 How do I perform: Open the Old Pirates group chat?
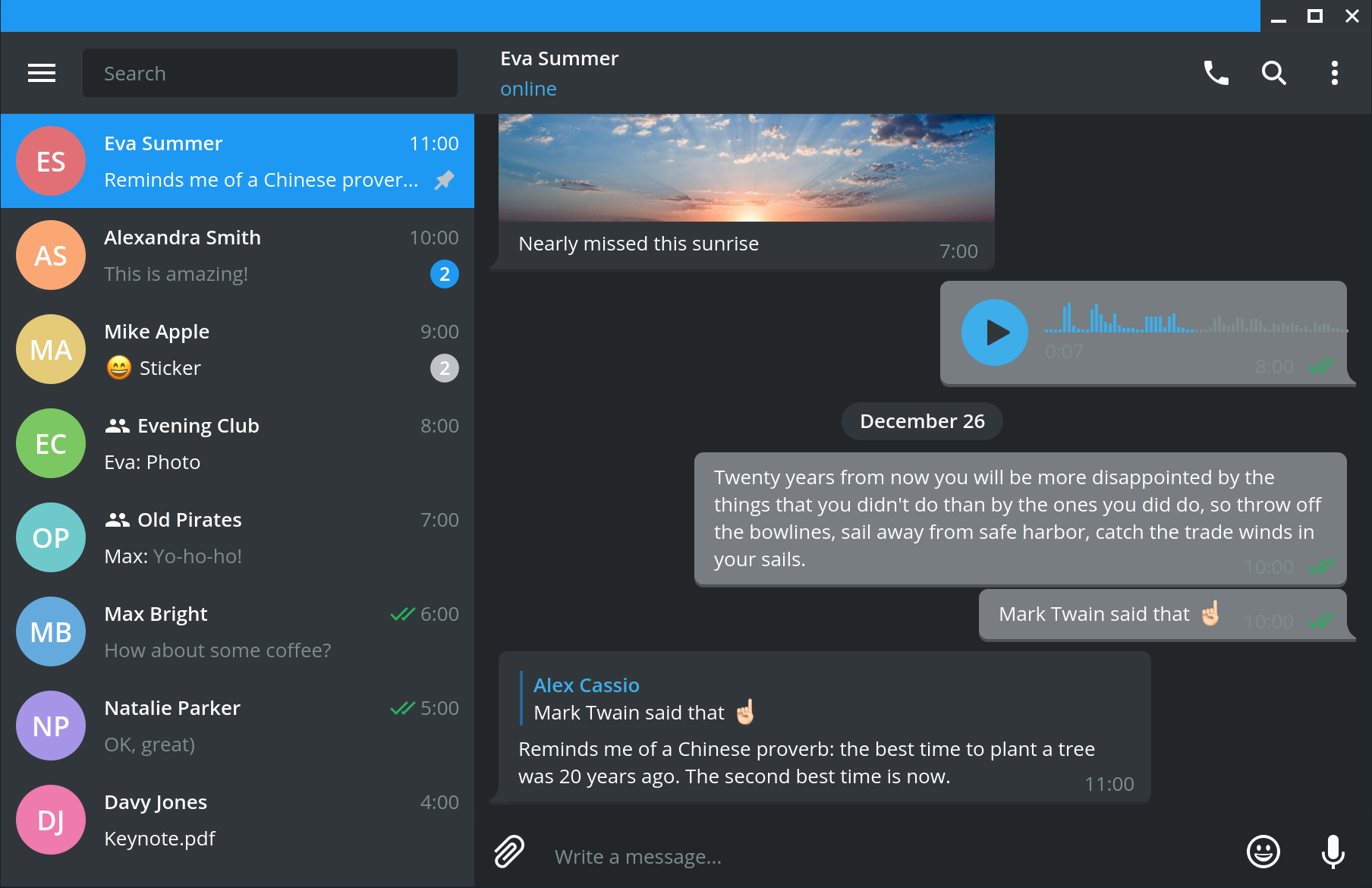(238, 537)
